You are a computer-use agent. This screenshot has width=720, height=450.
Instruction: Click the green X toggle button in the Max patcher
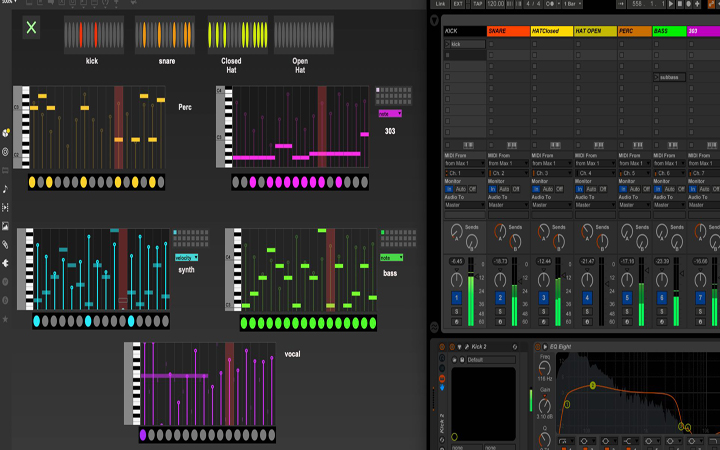31,27
